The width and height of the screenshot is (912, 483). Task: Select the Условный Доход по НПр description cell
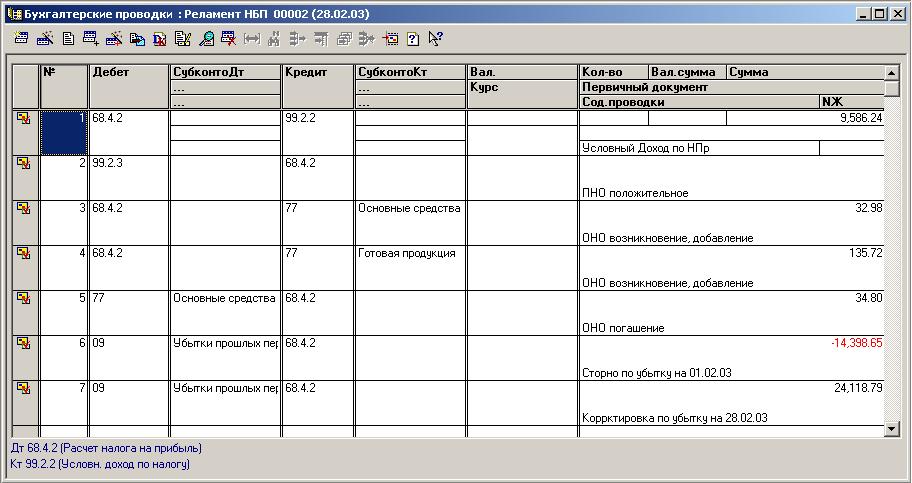pyautogui.click(x=698, y=148)
